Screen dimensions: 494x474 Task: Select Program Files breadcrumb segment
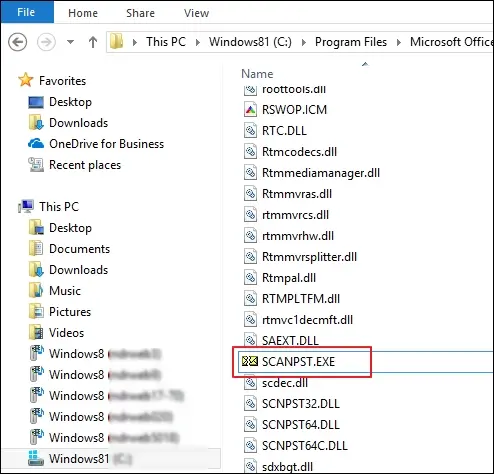click(x=351, y=42)
